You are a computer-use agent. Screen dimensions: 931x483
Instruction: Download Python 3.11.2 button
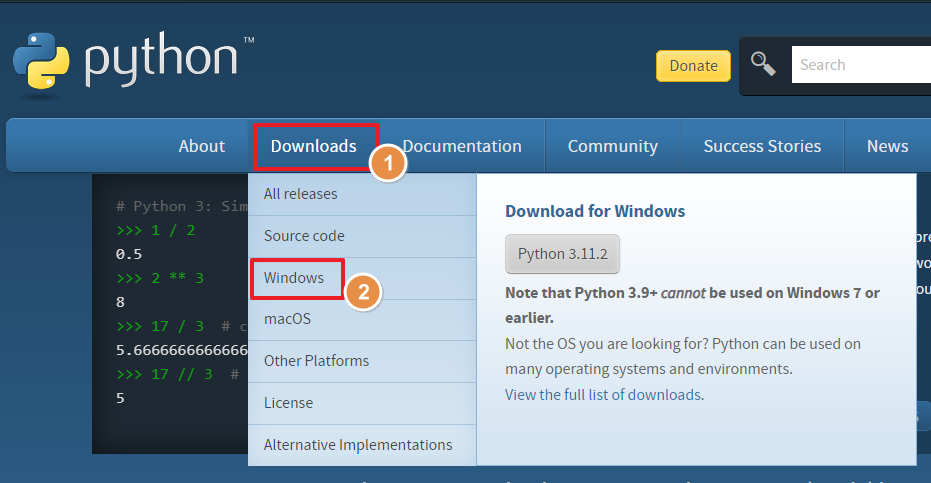click(562, 254)
